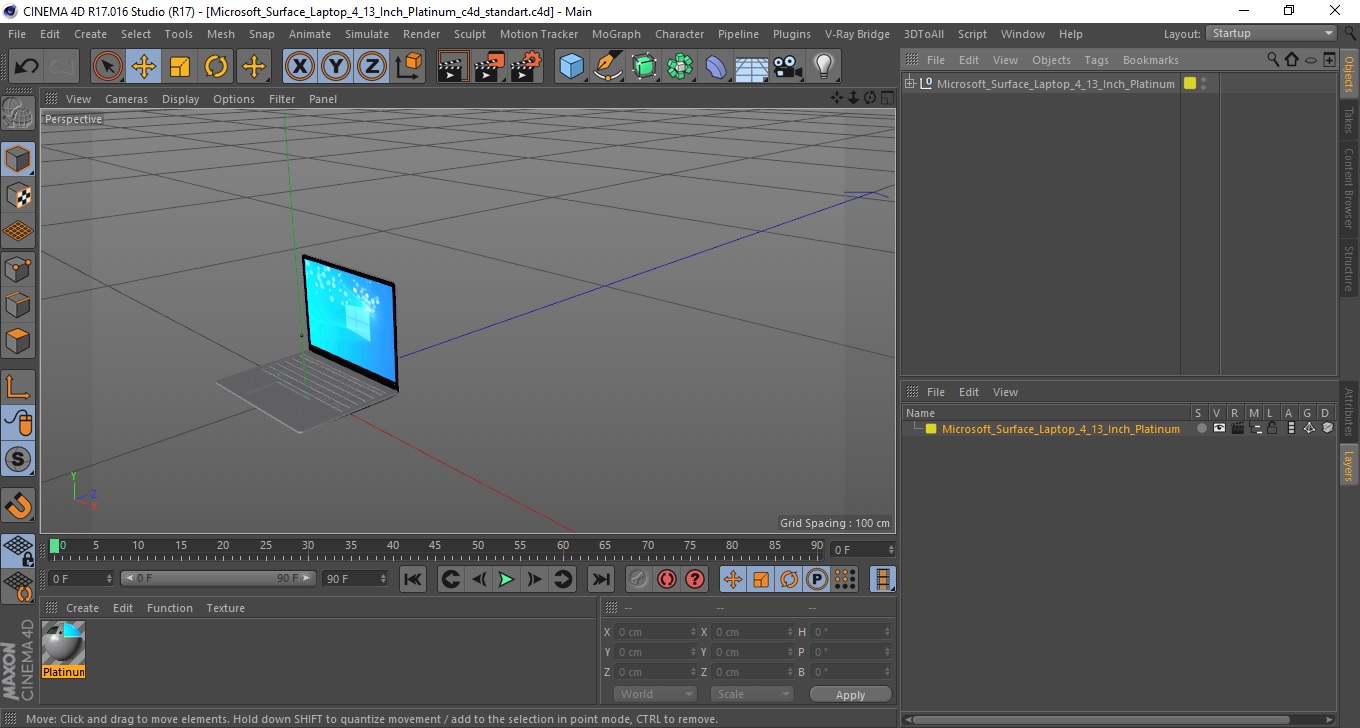The width and height of the screenshot is (1360, 728).
Task: Click the Apply button
Action: [850, 694]
